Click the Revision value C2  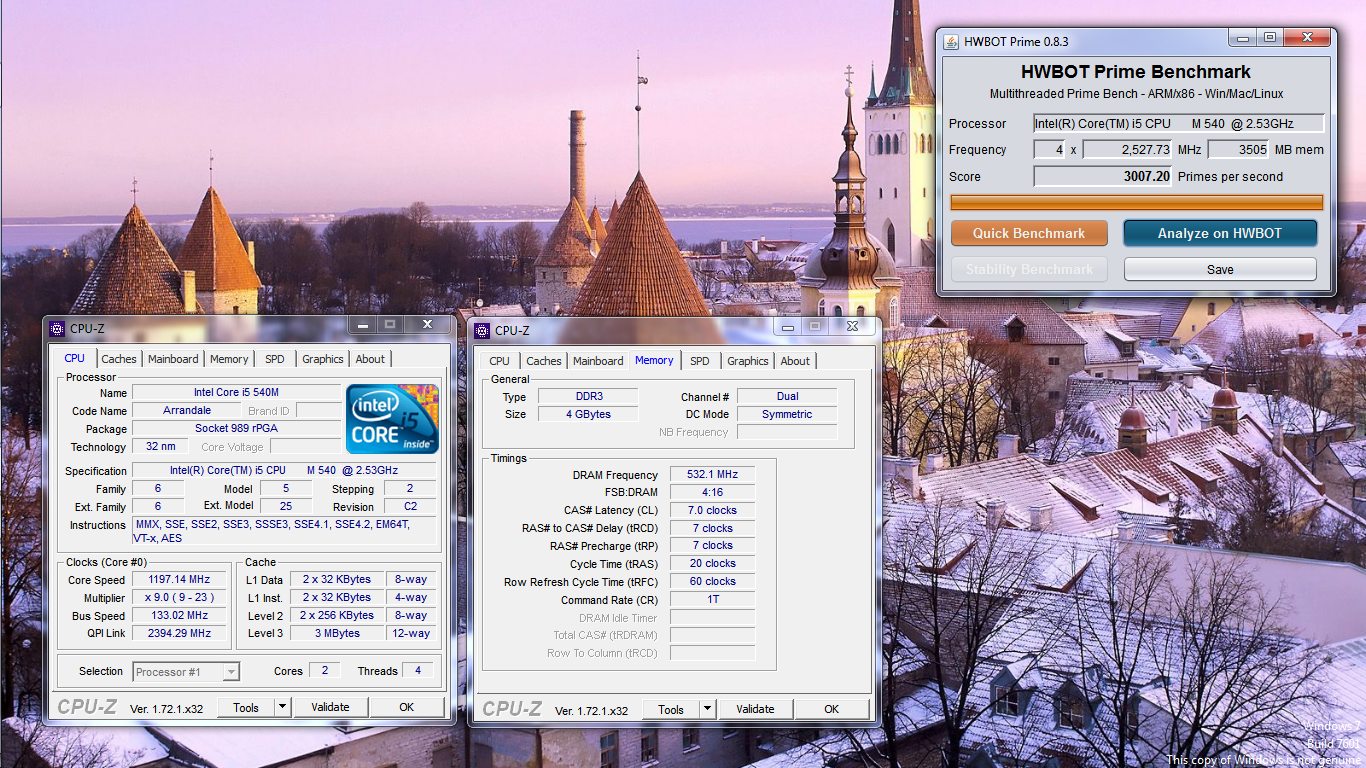(410, 507)
